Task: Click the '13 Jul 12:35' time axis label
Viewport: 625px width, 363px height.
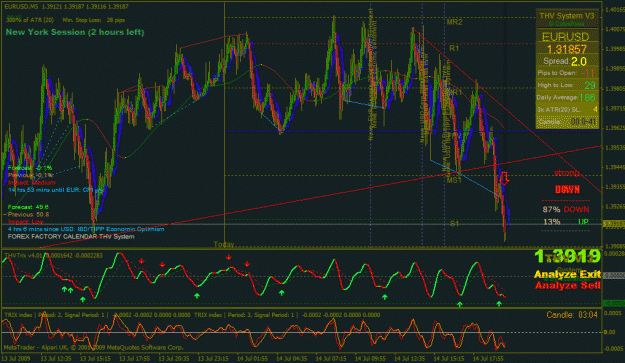Action: (57, 358)
